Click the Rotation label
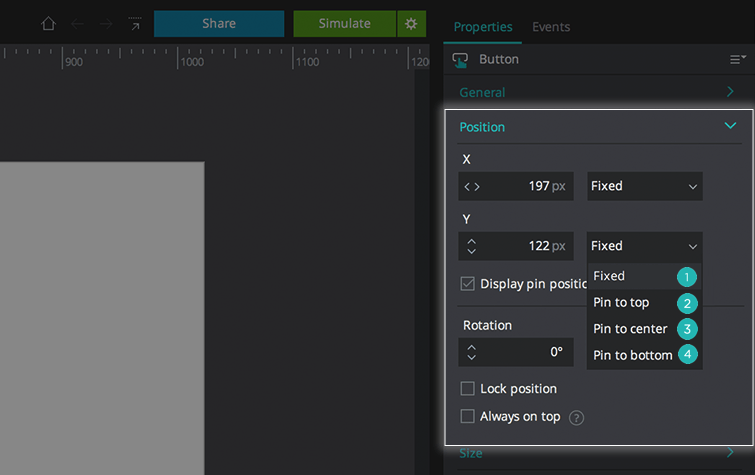Image resolution: width=755 pixels, height=475 pixels. tap(487, 326)
